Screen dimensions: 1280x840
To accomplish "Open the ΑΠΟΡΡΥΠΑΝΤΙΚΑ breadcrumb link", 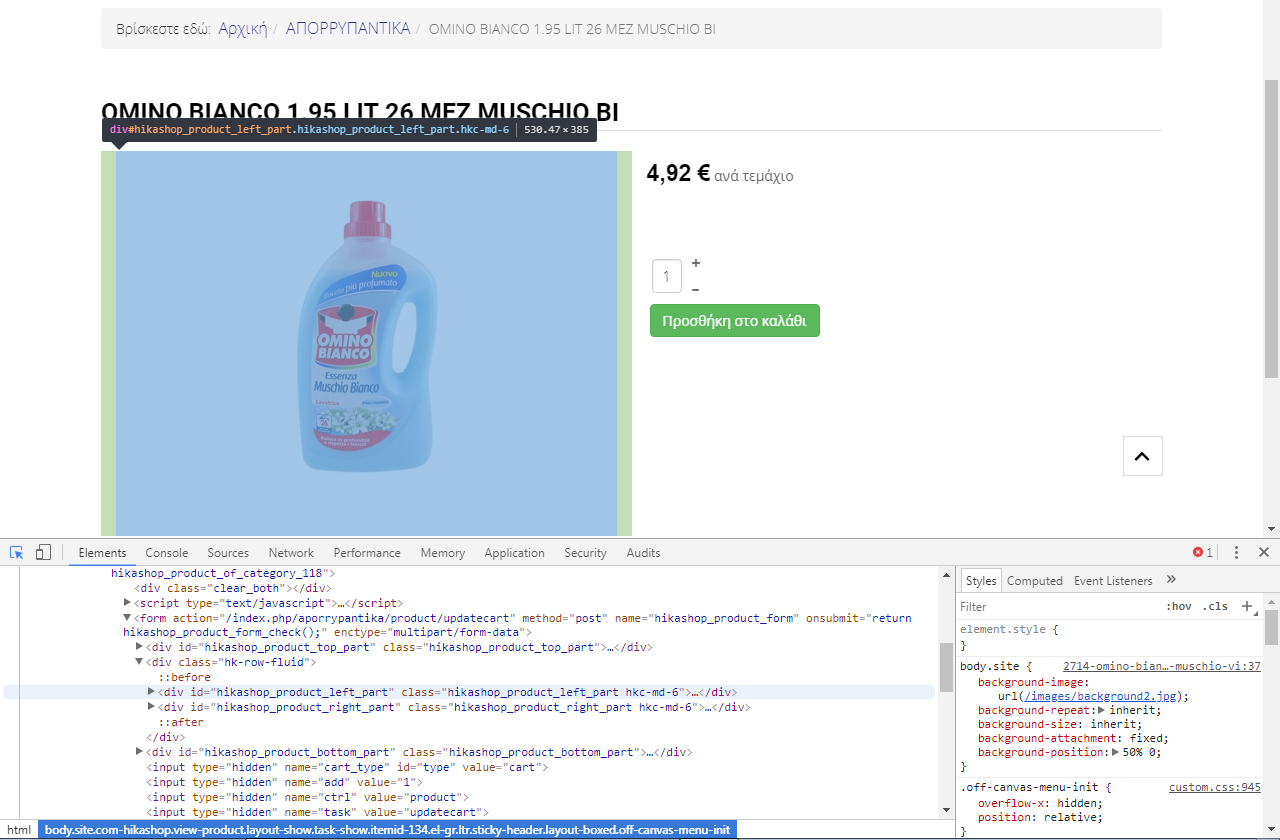I will 348,29.
